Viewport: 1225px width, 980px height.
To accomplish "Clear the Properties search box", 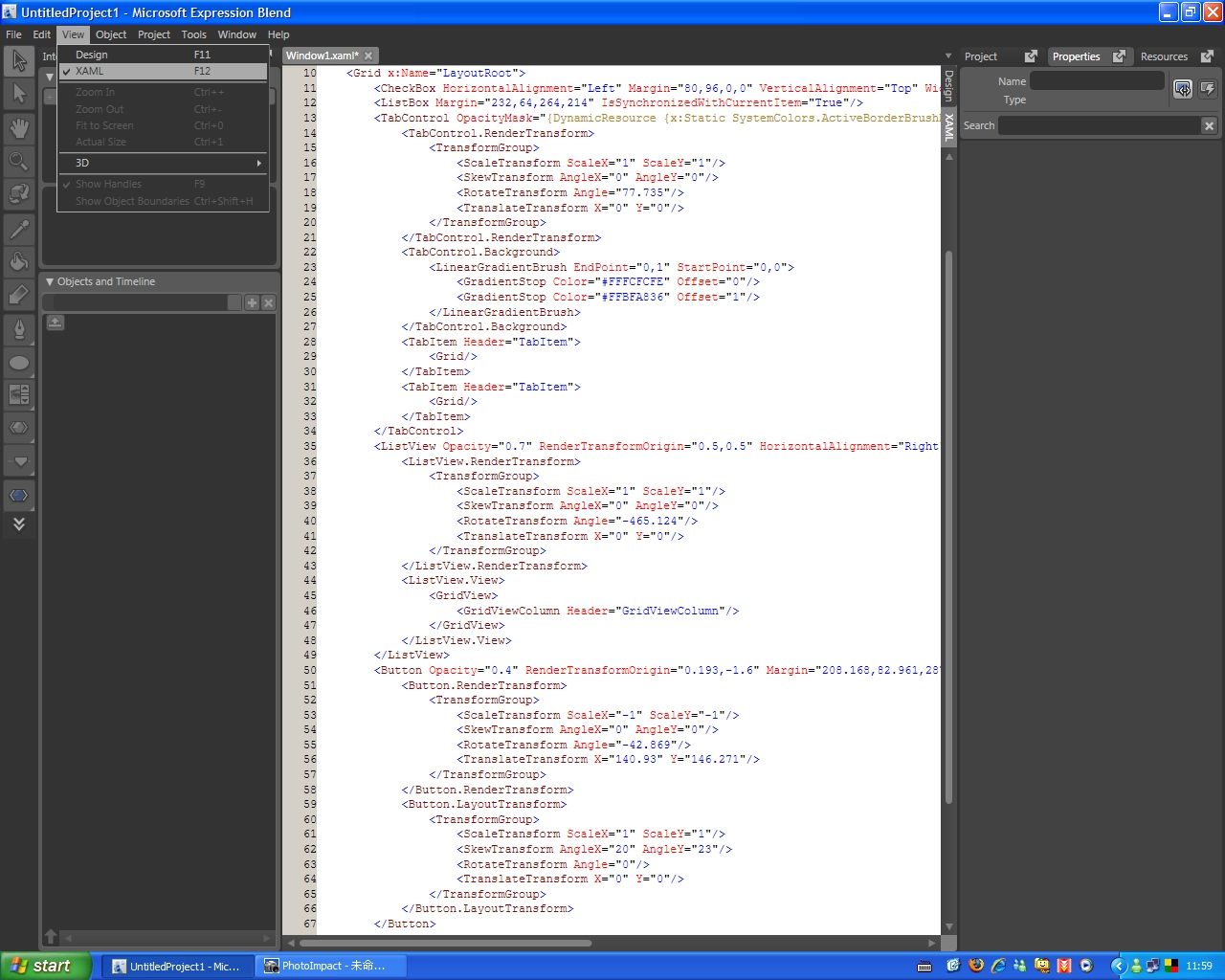I will [1209, 125].
